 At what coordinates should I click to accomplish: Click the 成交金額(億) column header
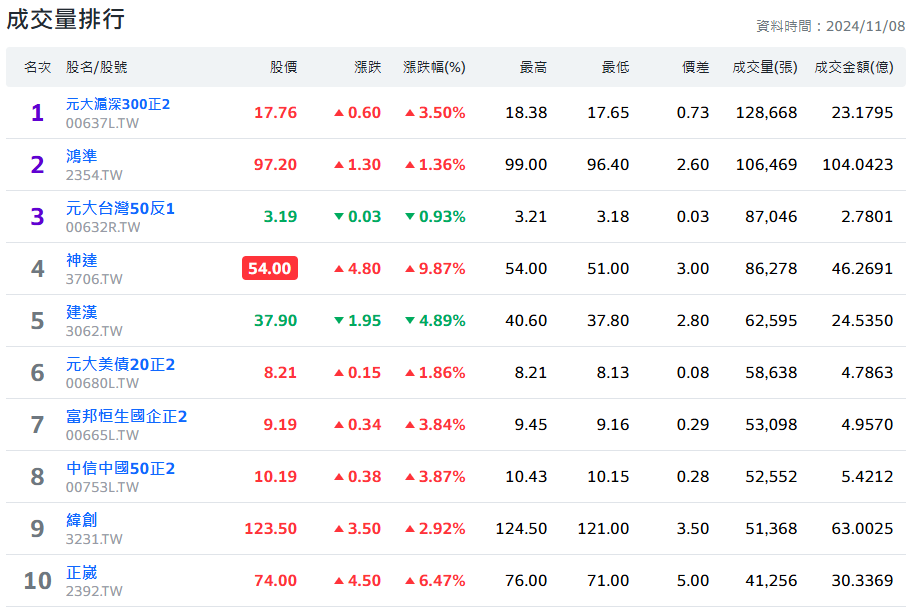[x=854, y=68]
